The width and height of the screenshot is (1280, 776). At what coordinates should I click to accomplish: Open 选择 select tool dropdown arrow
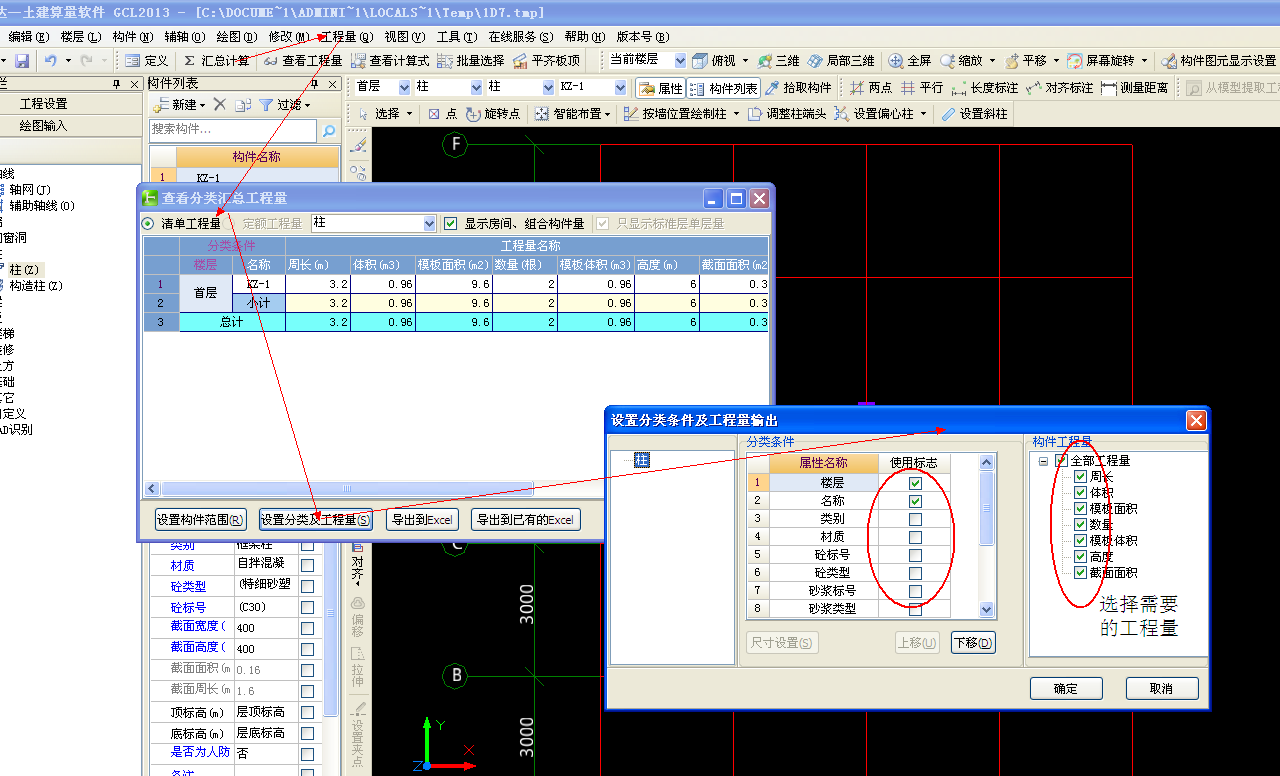point(410,114)
